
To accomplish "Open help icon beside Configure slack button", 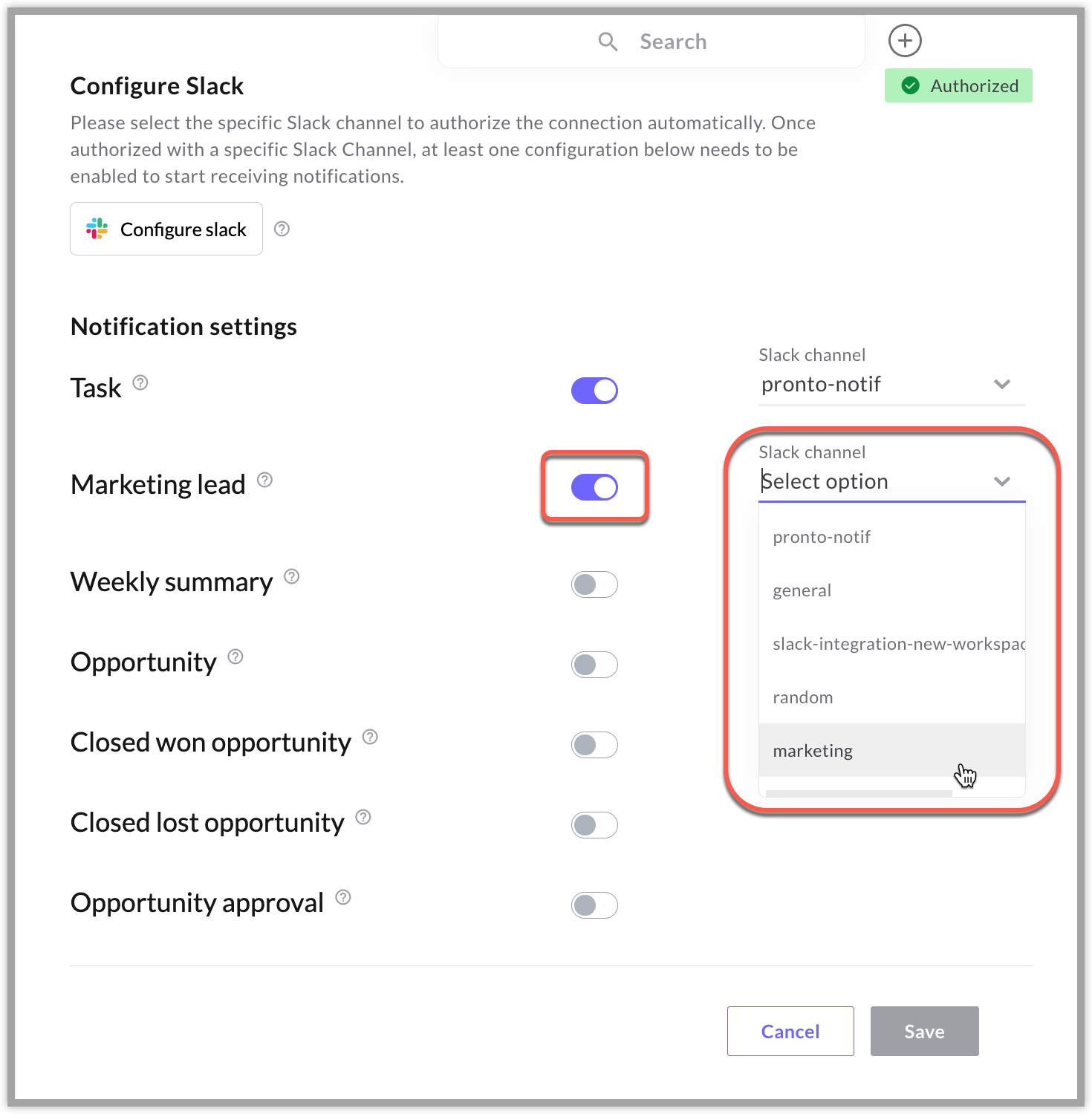I will tap(282, 229).
